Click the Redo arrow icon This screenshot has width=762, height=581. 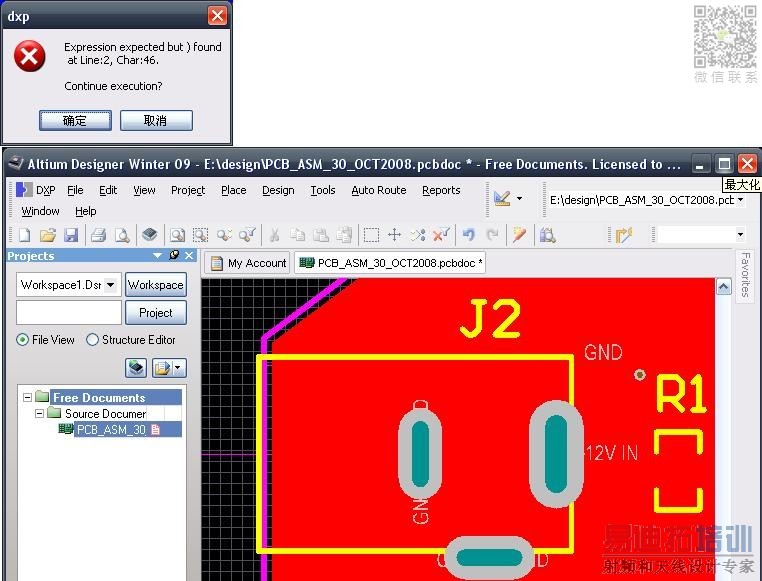click(492, 236)
